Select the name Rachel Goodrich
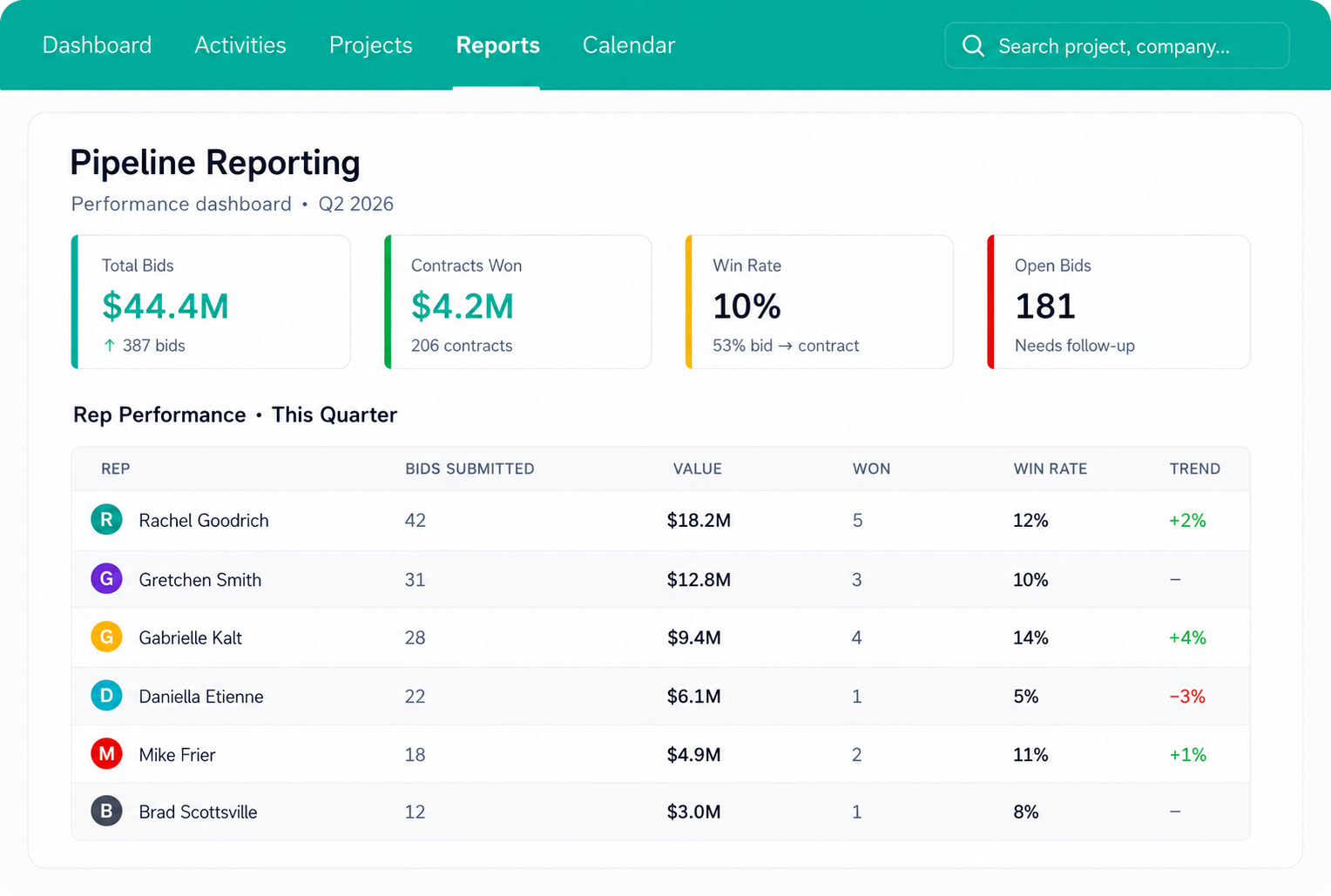Viewport: 1331px width, 896px height. (204, 521)
